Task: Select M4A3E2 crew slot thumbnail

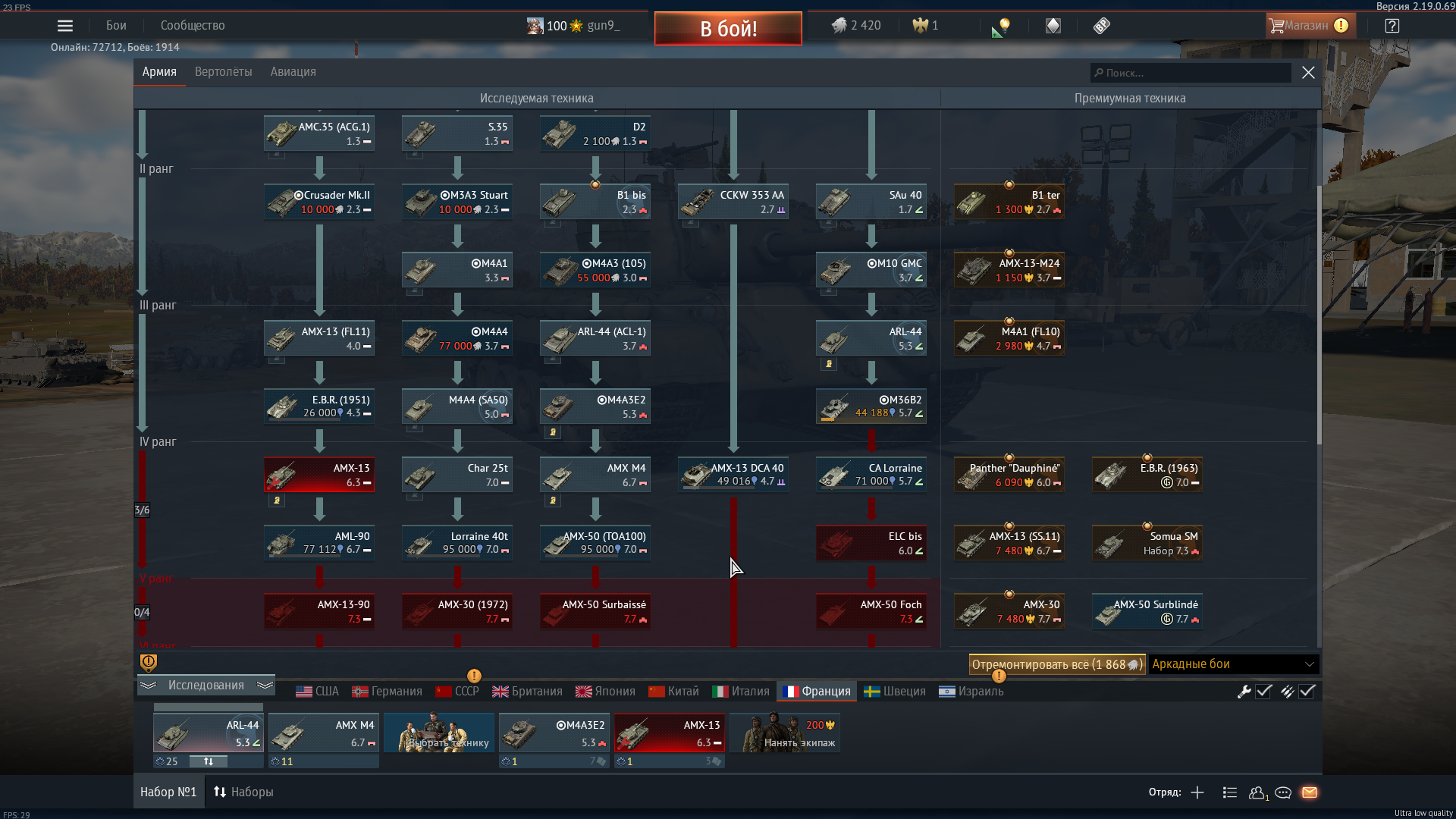Action: pos(554,733)
